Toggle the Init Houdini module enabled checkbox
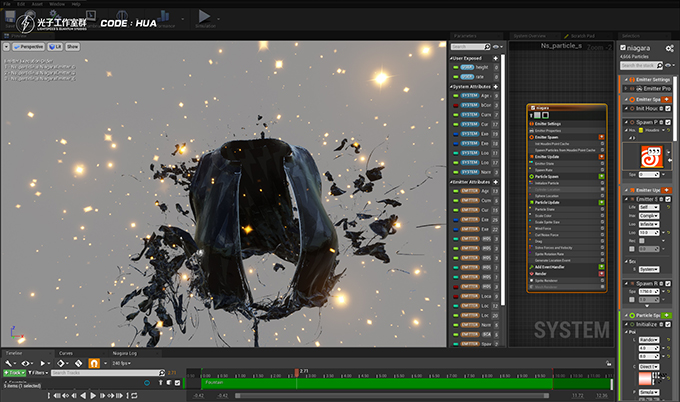This screenshot has height=402, width=680. 668,108
